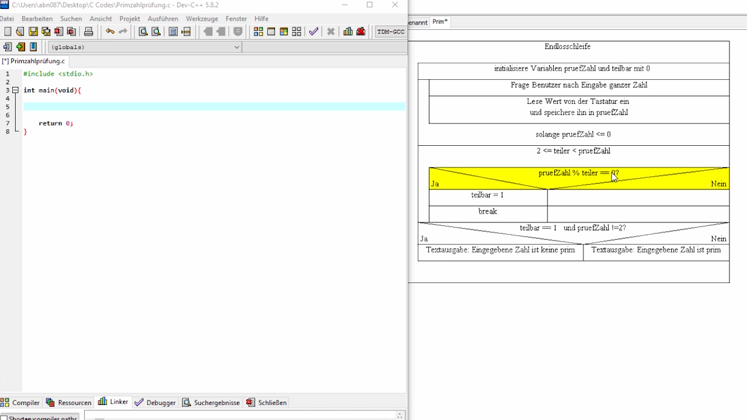Screen dimensions: 747x420
Task: Click the debug icon in toolbar
Action: (x=361, y=32)
